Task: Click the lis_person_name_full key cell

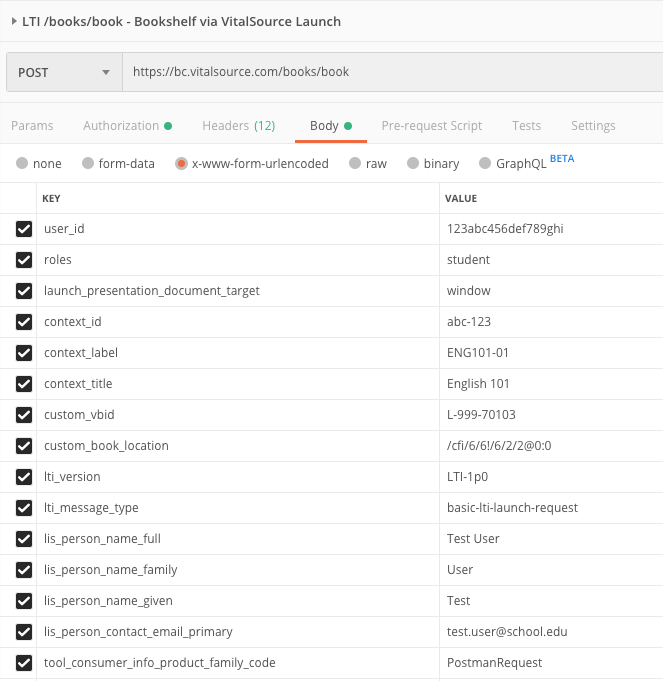Action: pos(238,539)
